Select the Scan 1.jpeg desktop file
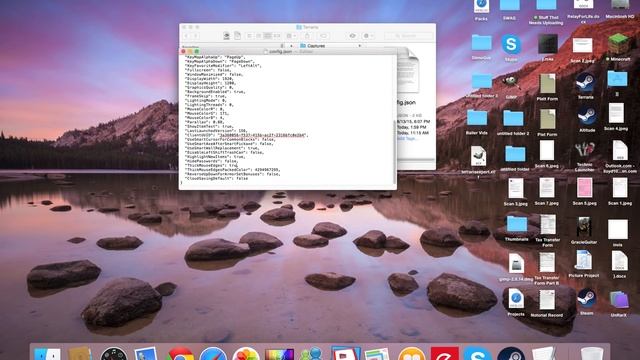The height and width of the screenshot is (360, 640). tap(620, 188)
